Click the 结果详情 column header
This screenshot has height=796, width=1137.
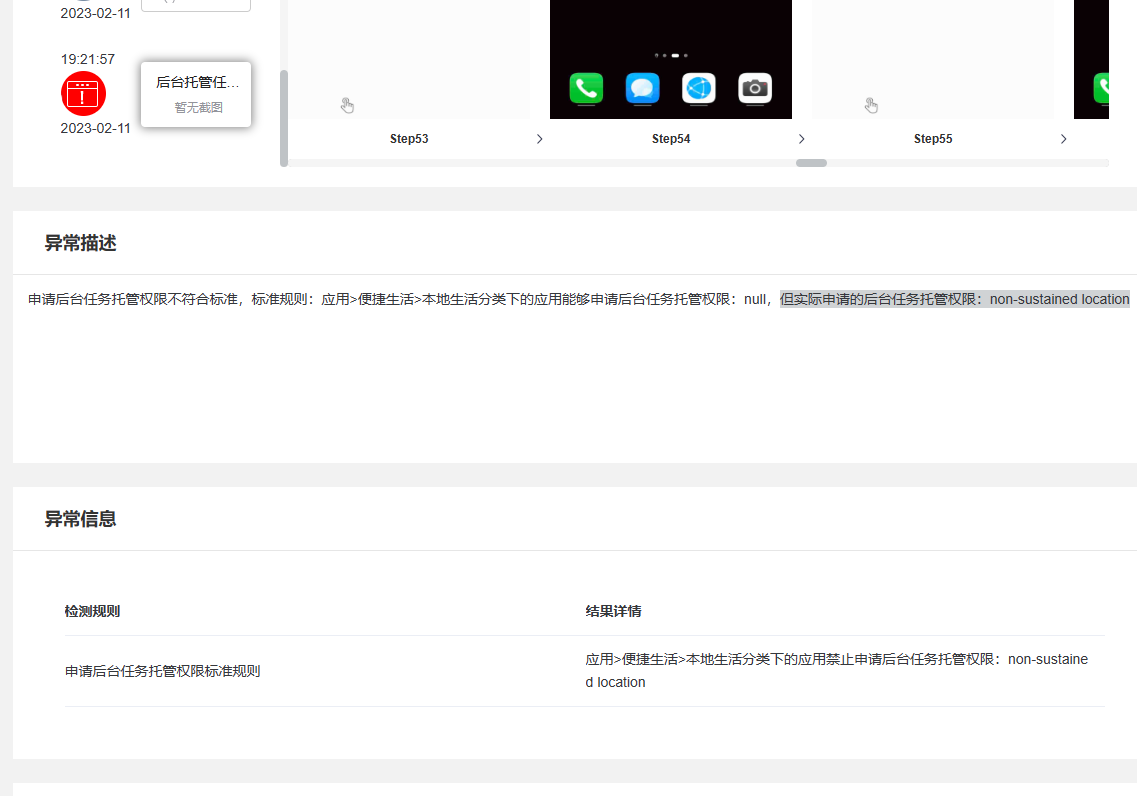point(613,611)
